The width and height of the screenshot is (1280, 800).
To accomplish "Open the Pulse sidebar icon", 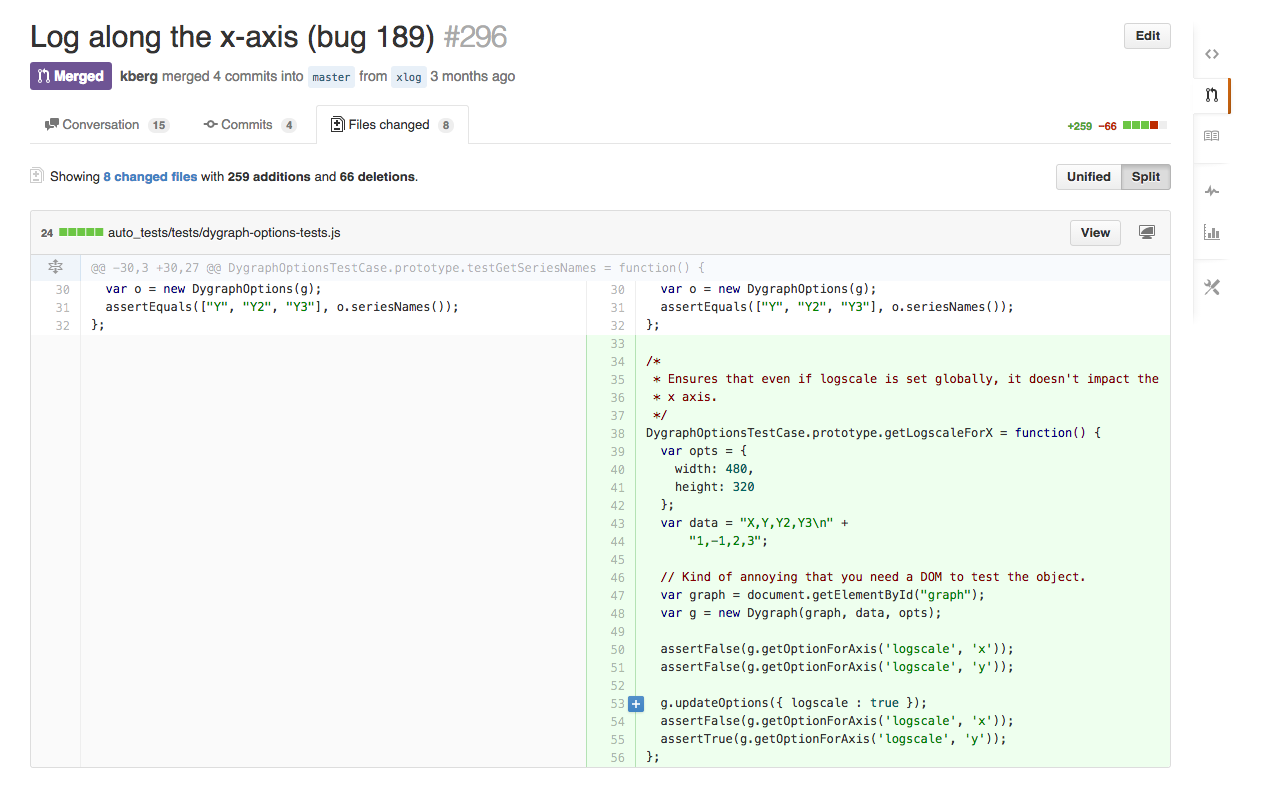I will pos(1211,191).
